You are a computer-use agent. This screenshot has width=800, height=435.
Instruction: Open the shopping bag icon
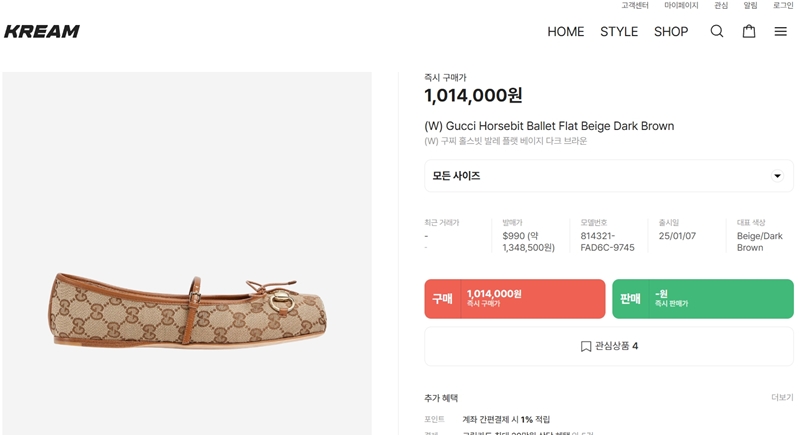(748, 31)
